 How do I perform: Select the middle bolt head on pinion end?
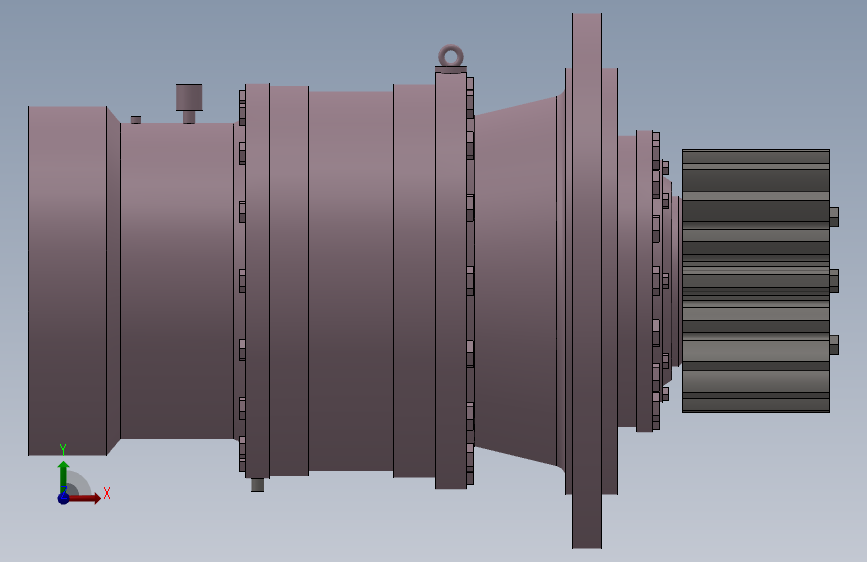834,281
